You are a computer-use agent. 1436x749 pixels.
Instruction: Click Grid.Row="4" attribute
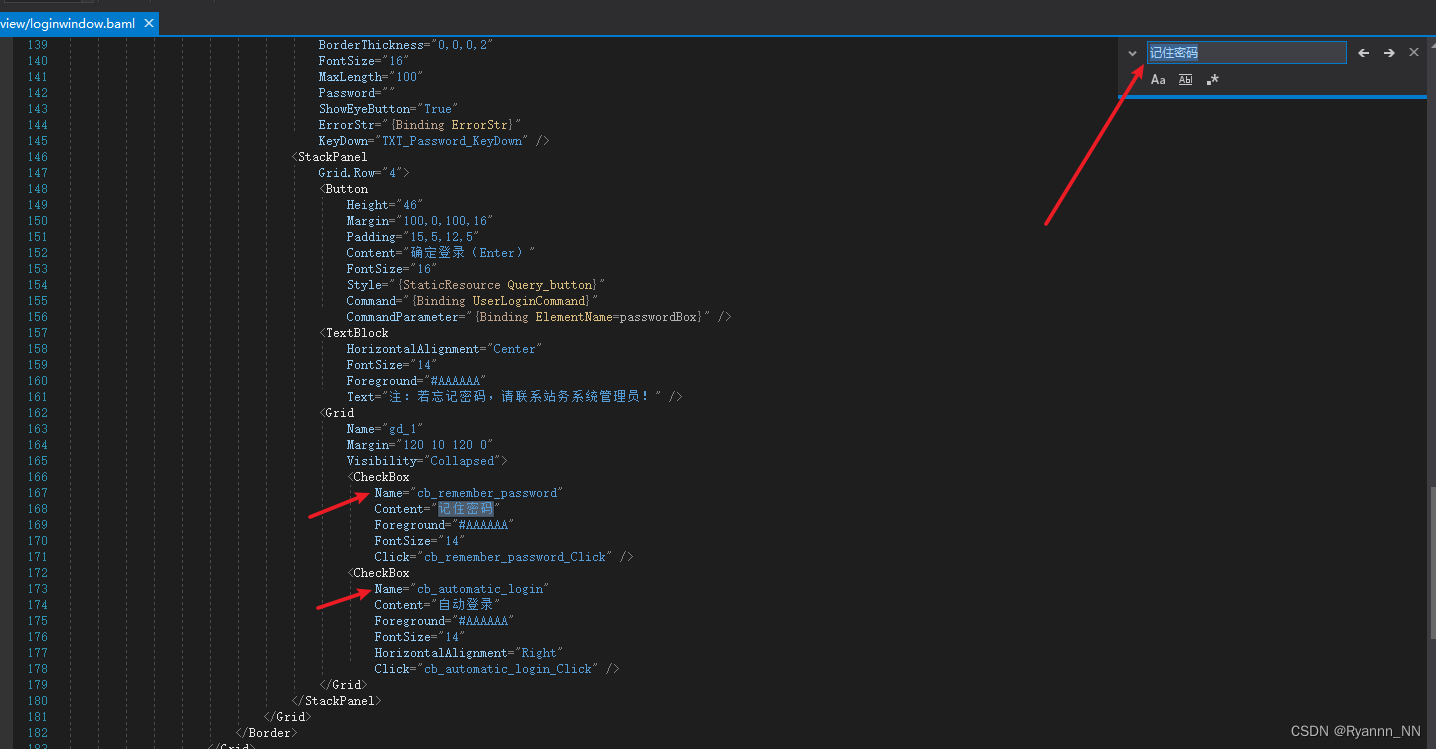pyautogui.click(x=364, y=173)
